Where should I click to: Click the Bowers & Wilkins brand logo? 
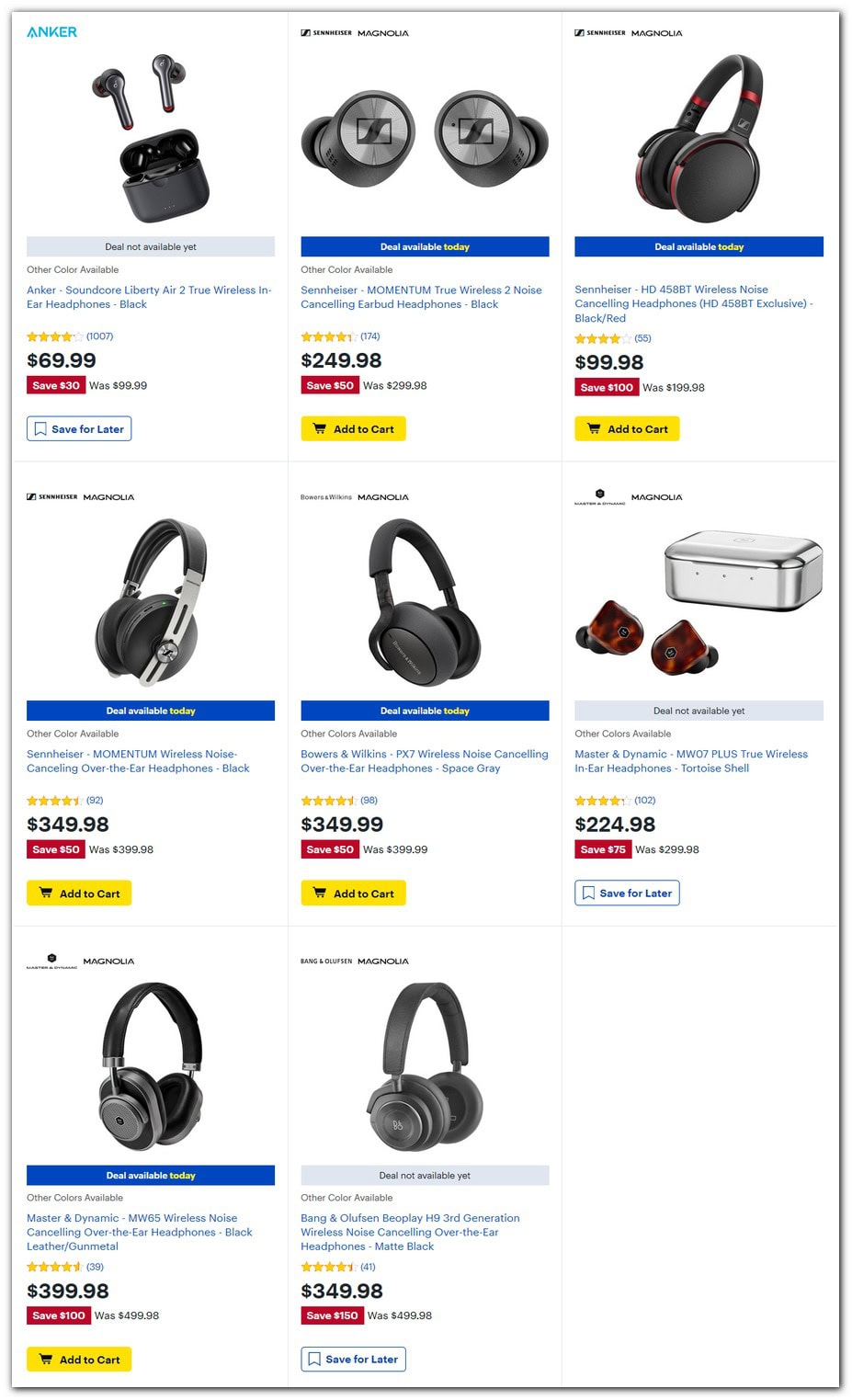324,496
